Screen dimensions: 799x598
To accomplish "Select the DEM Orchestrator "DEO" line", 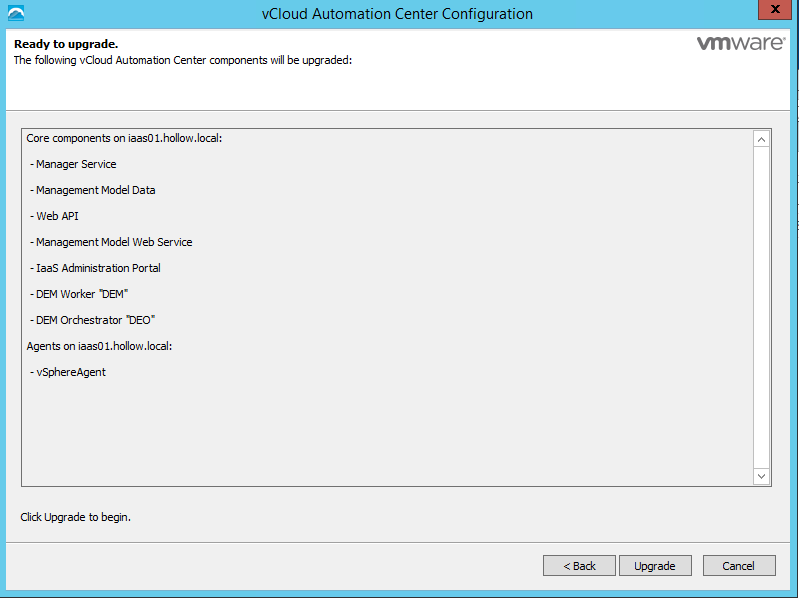I will (x=95, y=320).
